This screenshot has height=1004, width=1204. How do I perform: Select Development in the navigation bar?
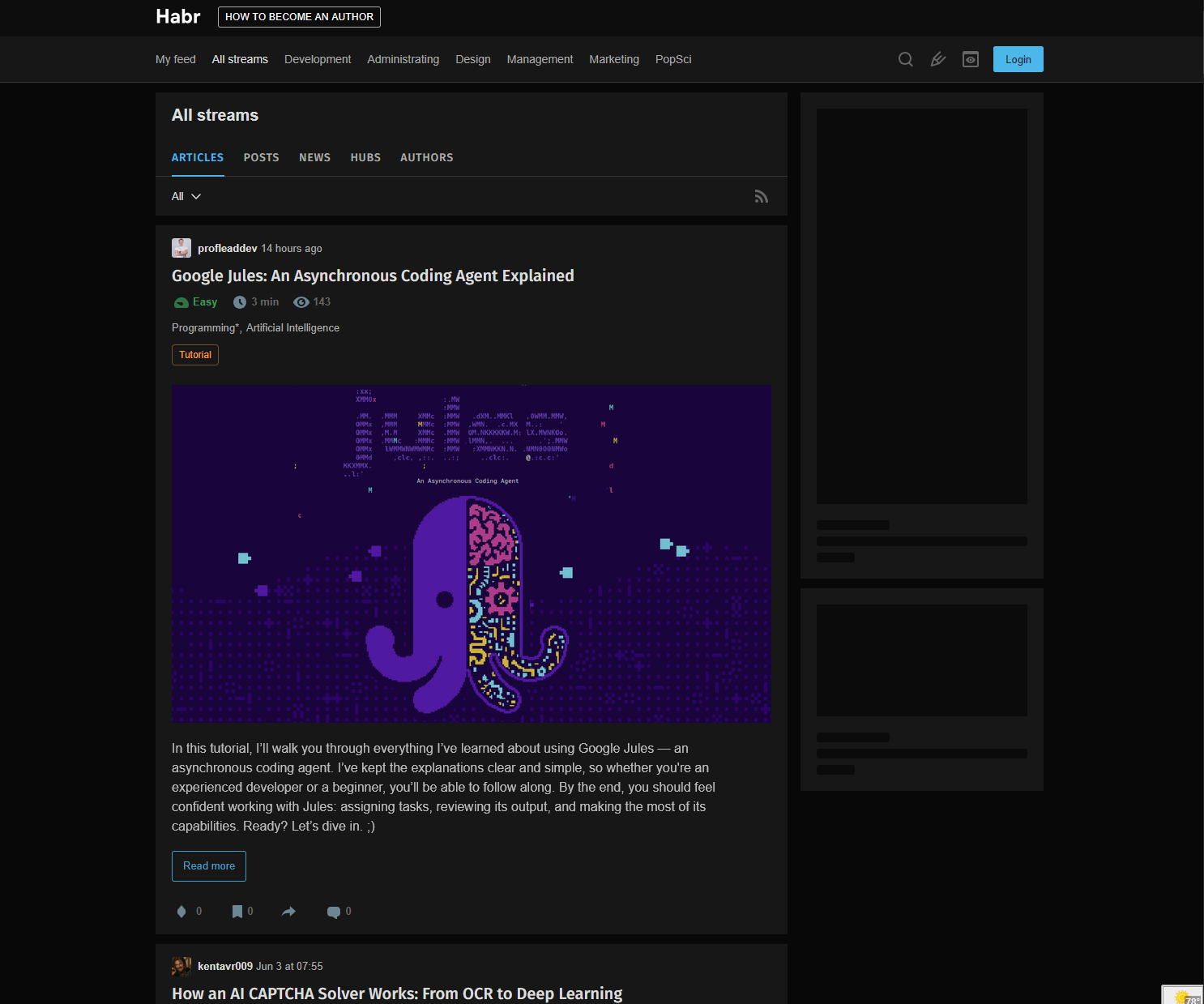318,59
